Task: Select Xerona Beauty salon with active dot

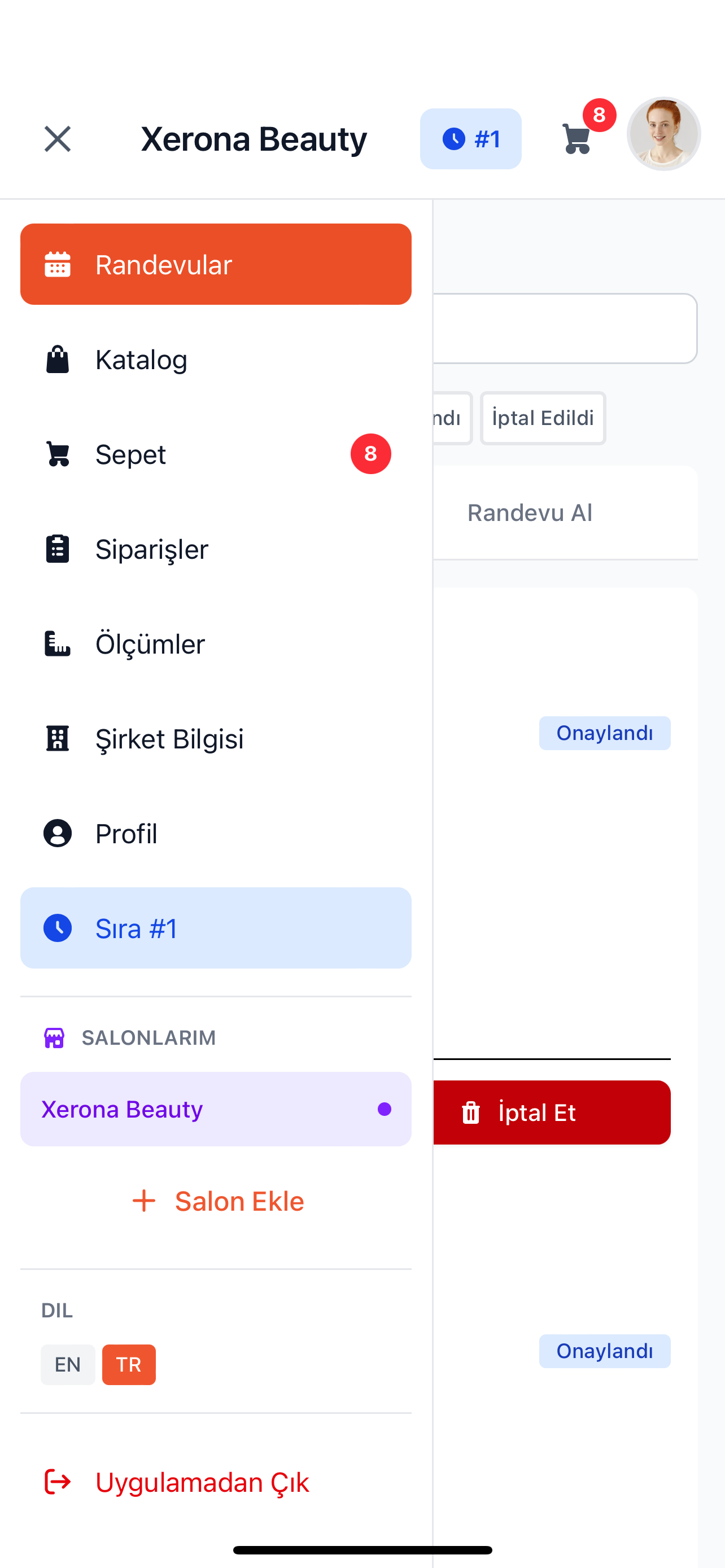Action: (x=216, y=1109)
